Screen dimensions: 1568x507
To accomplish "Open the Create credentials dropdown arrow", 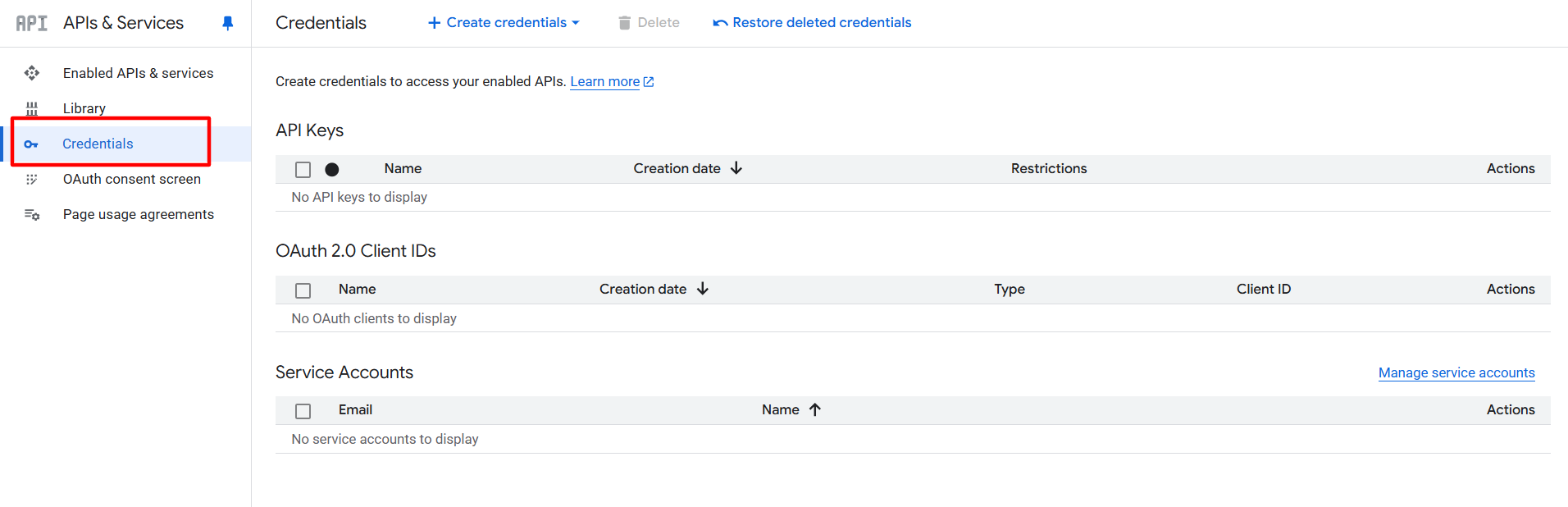I will (x=576, y=23).
